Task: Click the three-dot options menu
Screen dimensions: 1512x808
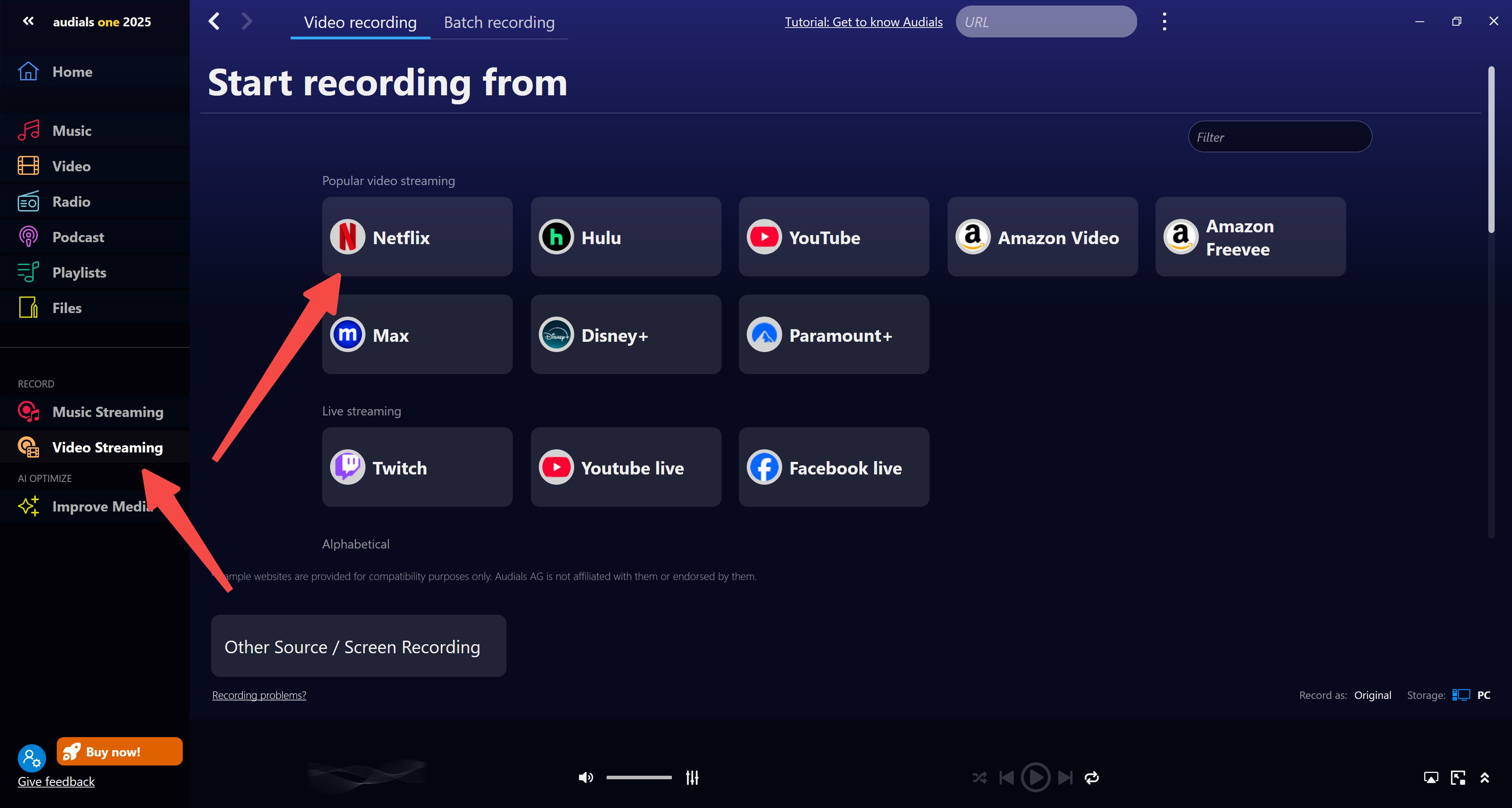Action: 1163,21
